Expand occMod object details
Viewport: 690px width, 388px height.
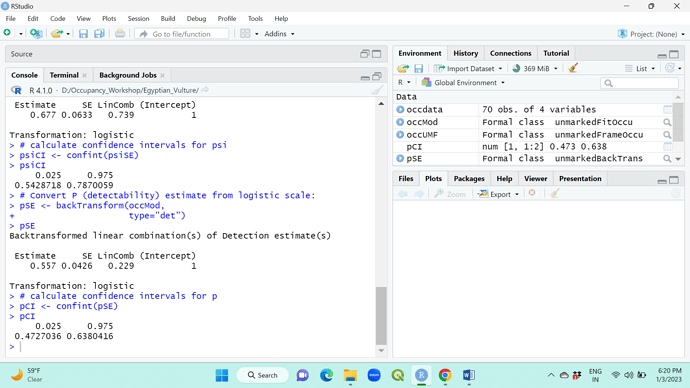point(400,122)
